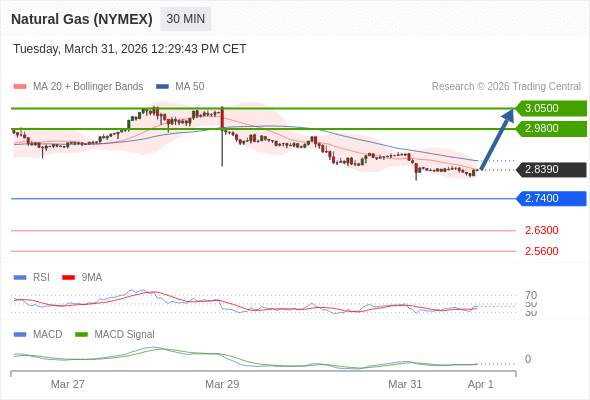Select the 3.0500 resistance price tag
The width and height of the screenshot is (590, 400).
551,108
